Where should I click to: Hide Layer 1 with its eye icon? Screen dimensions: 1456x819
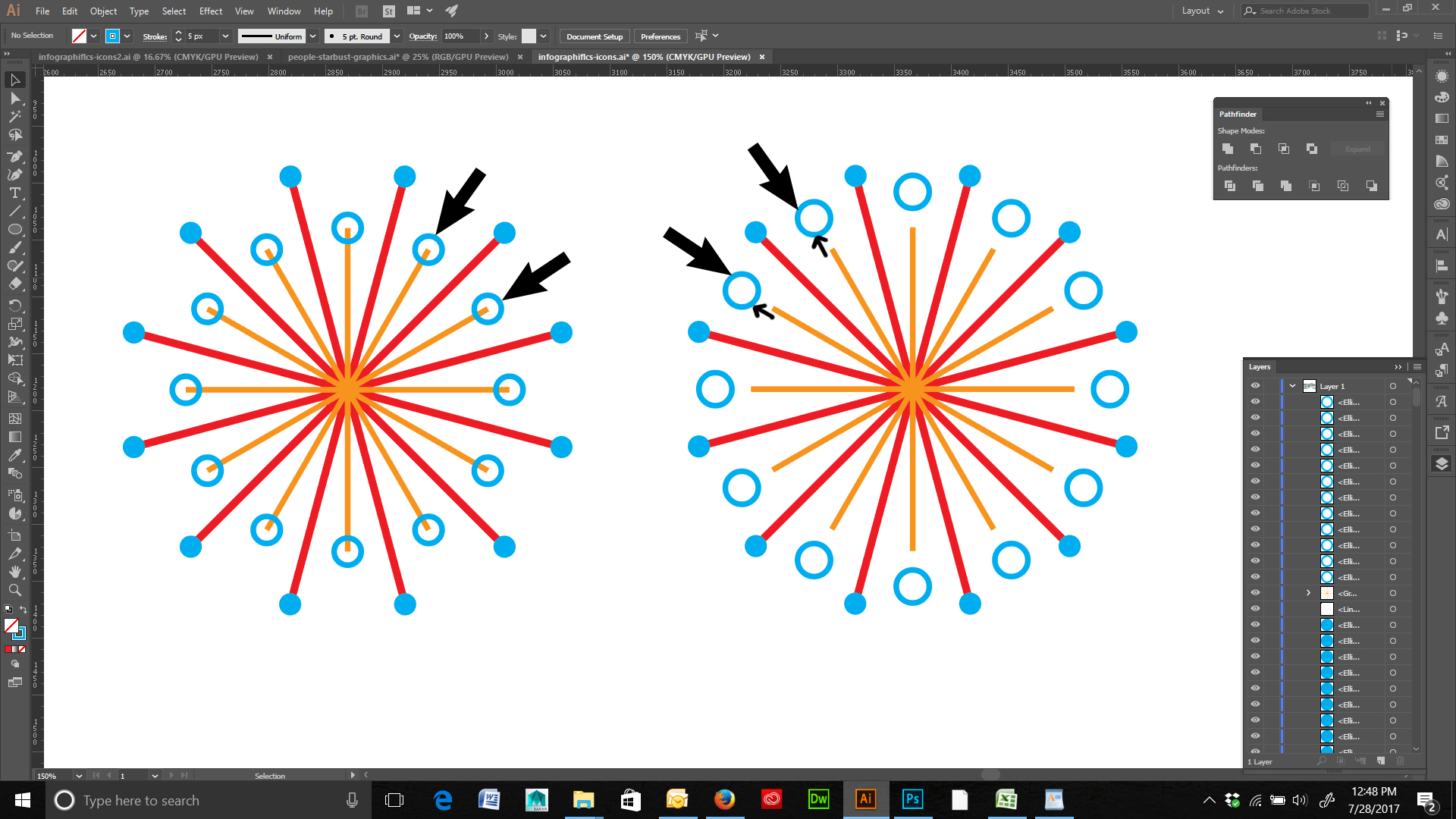click(1255, 386)
